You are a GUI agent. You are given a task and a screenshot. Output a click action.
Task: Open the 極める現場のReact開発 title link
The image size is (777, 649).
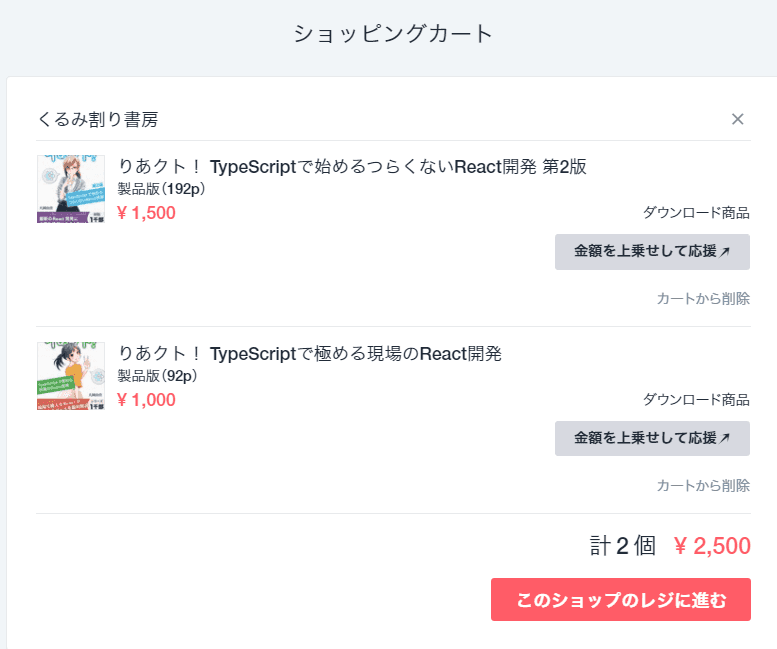click(310, 353)
